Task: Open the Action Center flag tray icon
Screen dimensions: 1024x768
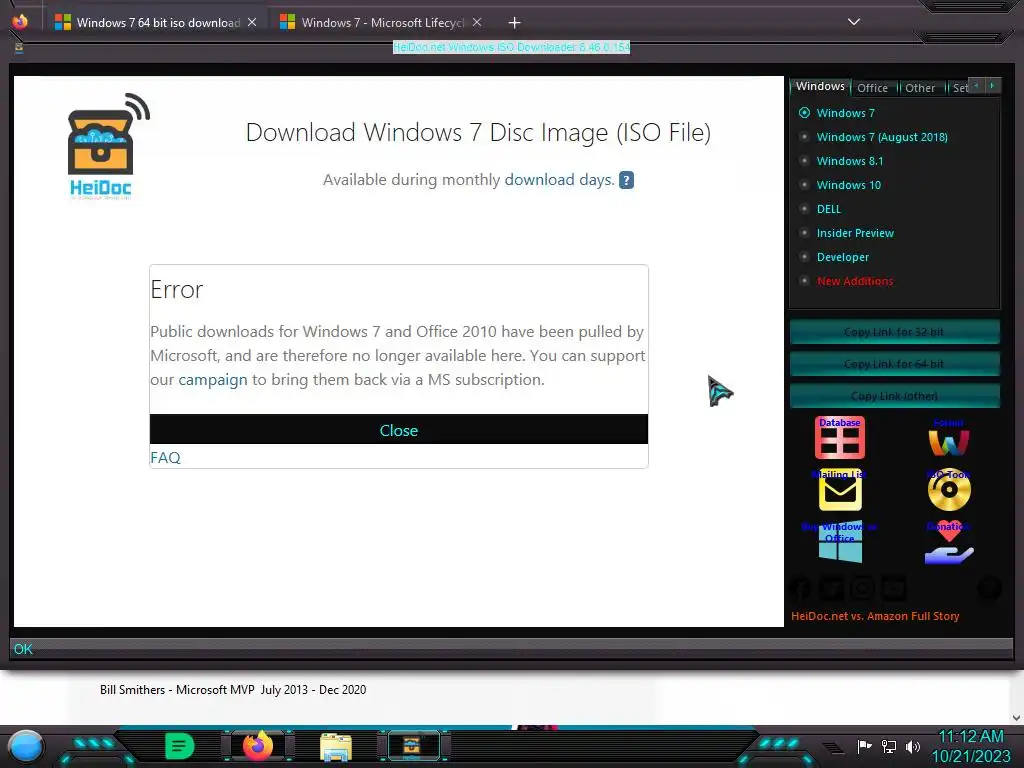Action: pyautogui.click(x=864, y=746)
